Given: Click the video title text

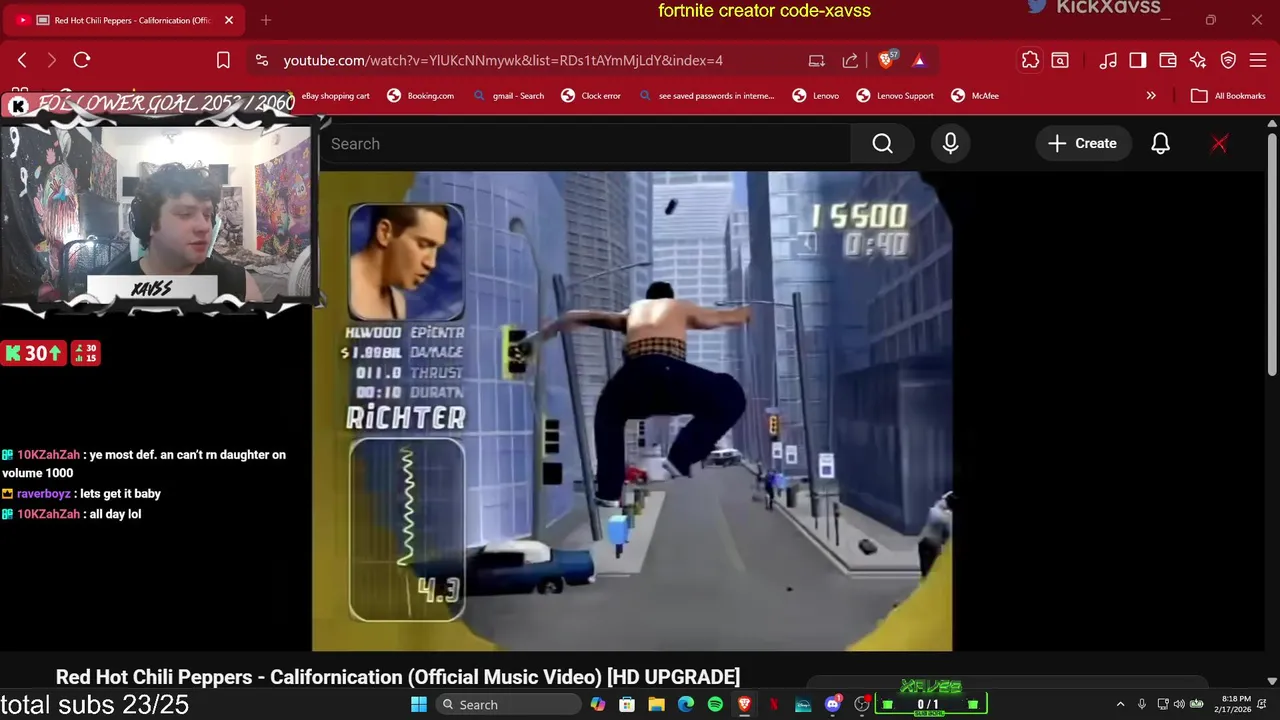Looking at the screenshot, I should coord(398,677).
